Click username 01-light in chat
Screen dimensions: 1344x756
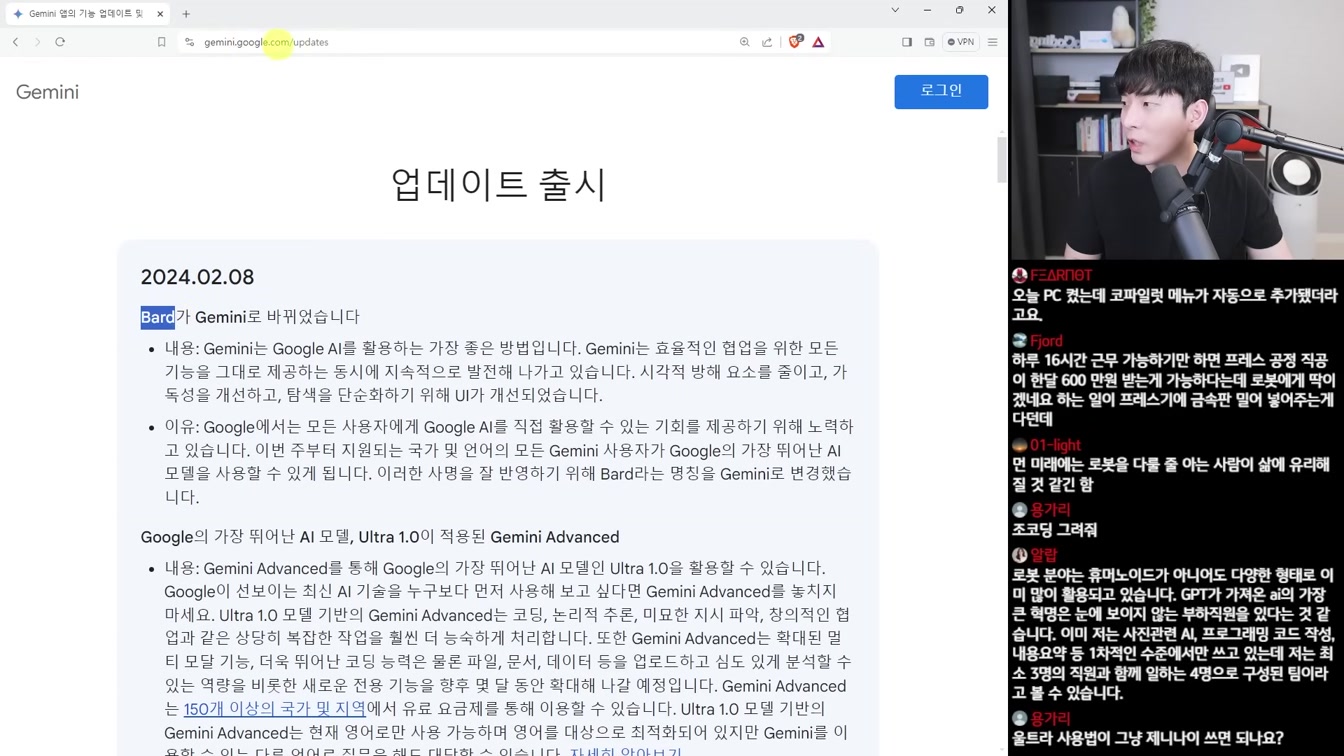click(1055, 445)
